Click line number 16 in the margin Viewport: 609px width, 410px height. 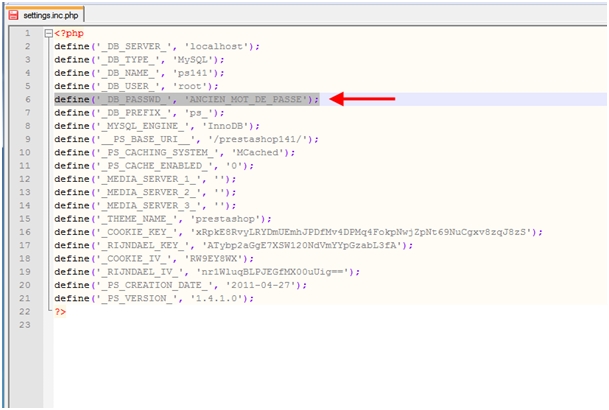(x=25, y=232)
